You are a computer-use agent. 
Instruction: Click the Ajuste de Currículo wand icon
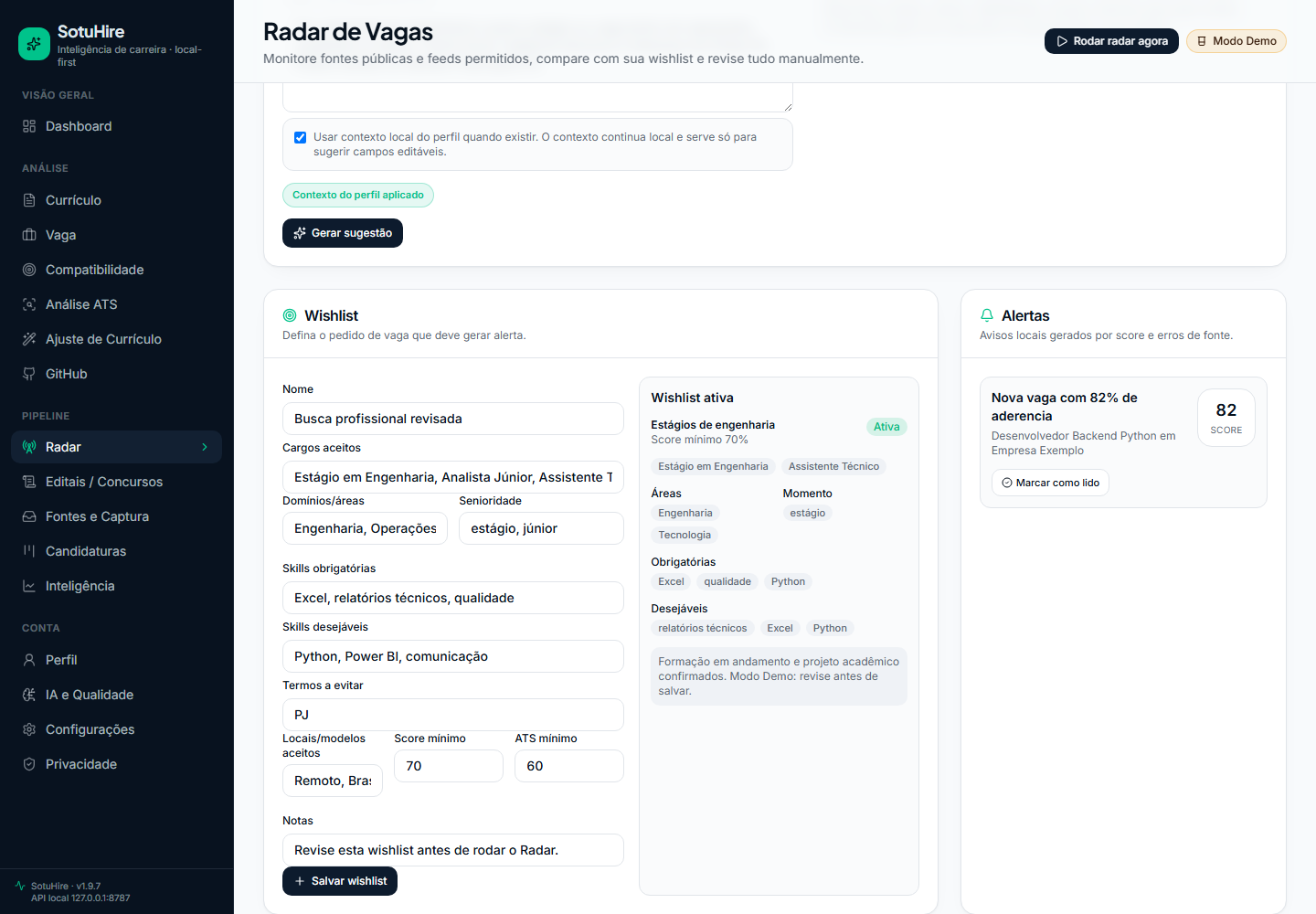tap(29, 339)
